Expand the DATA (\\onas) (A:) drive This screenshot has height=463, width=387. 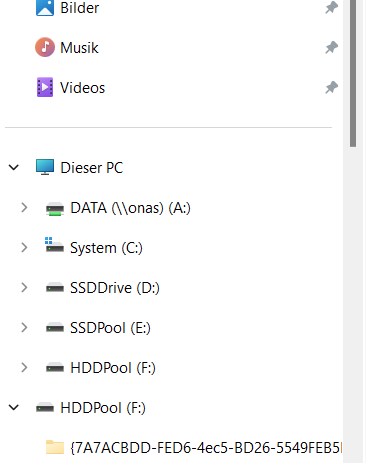click(24, 208)
